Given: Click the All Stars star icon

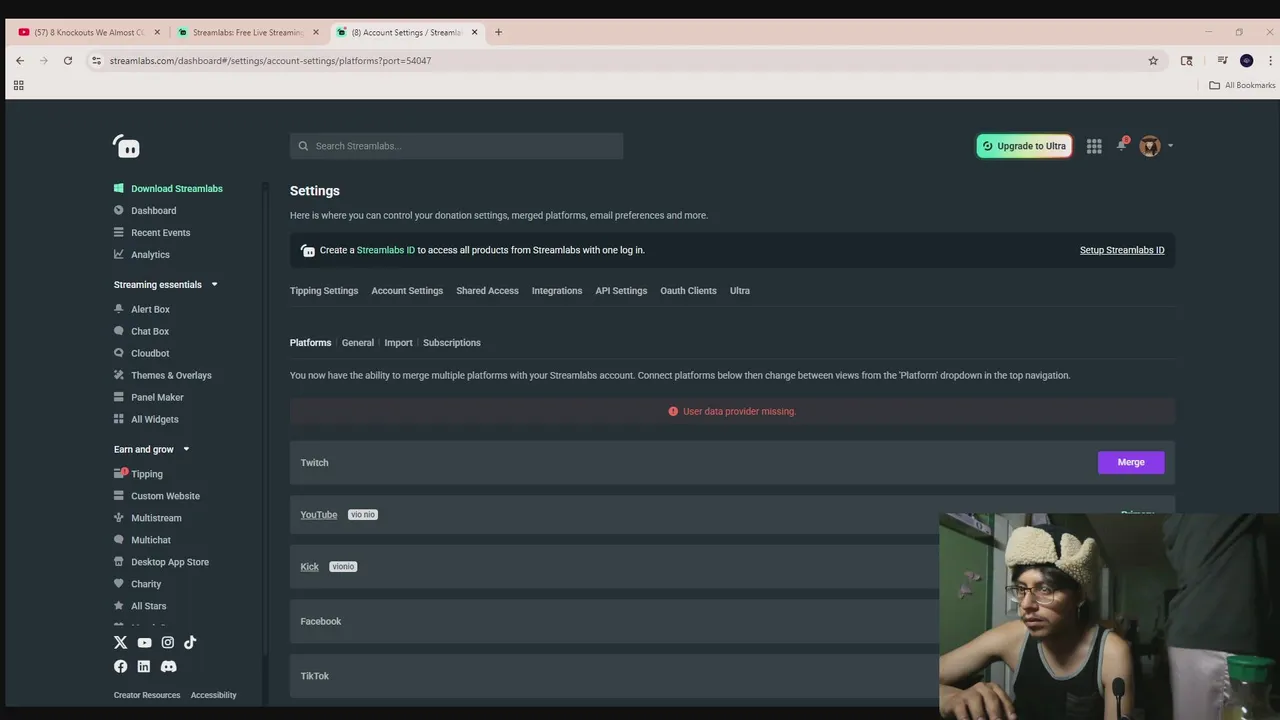Looking at the screenshot, I should click(119, 606).
